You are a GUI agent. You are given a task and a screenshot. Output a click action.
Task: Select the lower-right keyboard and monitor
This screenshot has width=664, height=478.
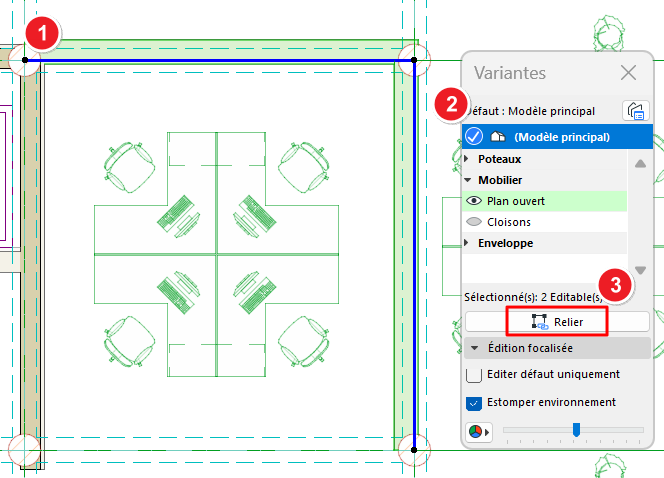coord(254,293)
